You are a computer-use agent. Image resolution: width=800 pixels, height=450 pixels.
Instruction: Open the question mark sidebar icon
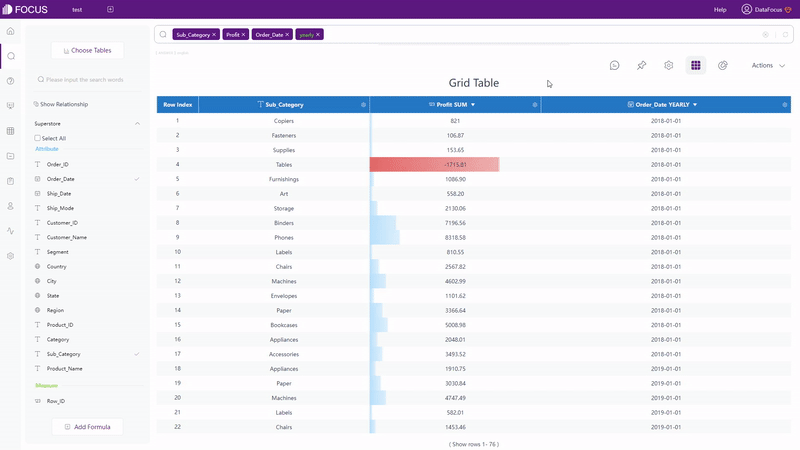tap(10, 81)
